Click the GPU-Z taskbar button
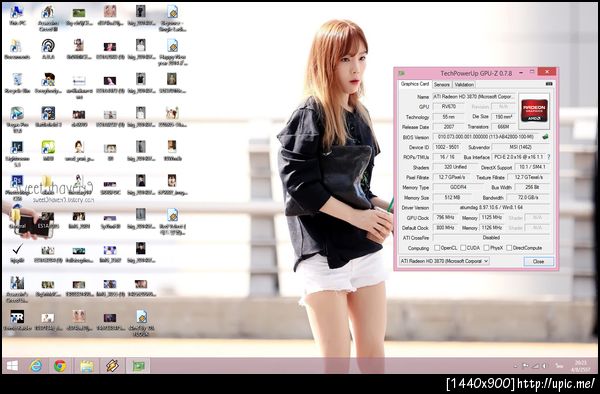The height and width of the screenshot is (394, 600). (x=138, y=366)
